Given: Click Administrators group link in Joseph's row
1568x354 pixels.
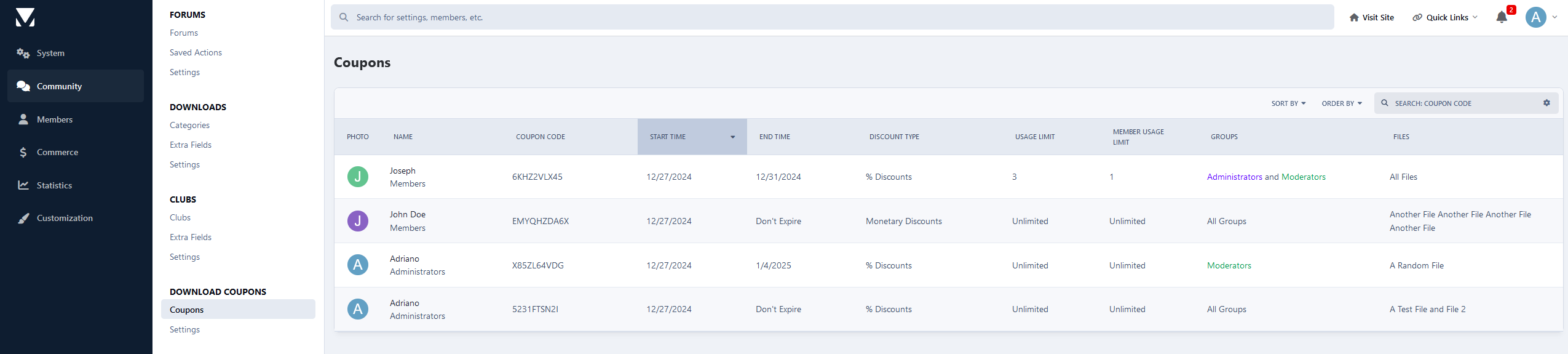Looking at the screenshot, I should pos(1234,177).
